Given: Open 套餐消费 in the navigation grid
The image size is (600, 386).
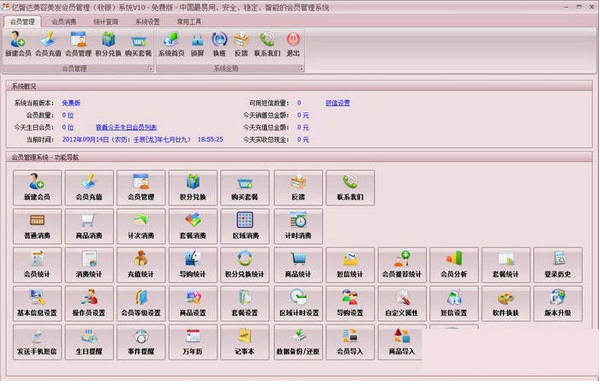Looking at the screenshot, I should click(x=193, y=226).
